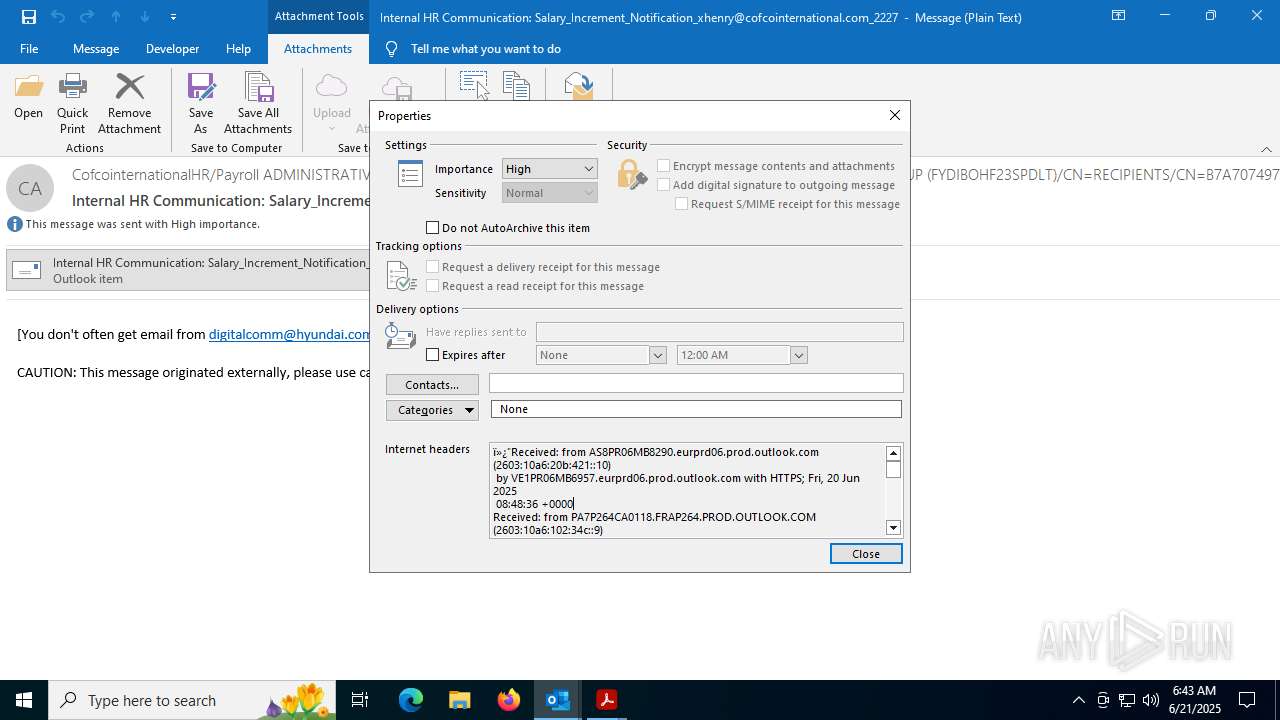Click the Show Message envelope ribbon icon
Viewport: 1280px width, 720px height.
(579, 84)
